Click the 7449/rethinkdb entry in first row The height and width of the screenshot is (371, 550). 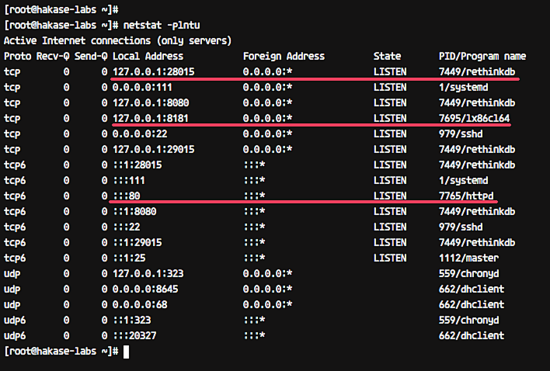point(477,72)
